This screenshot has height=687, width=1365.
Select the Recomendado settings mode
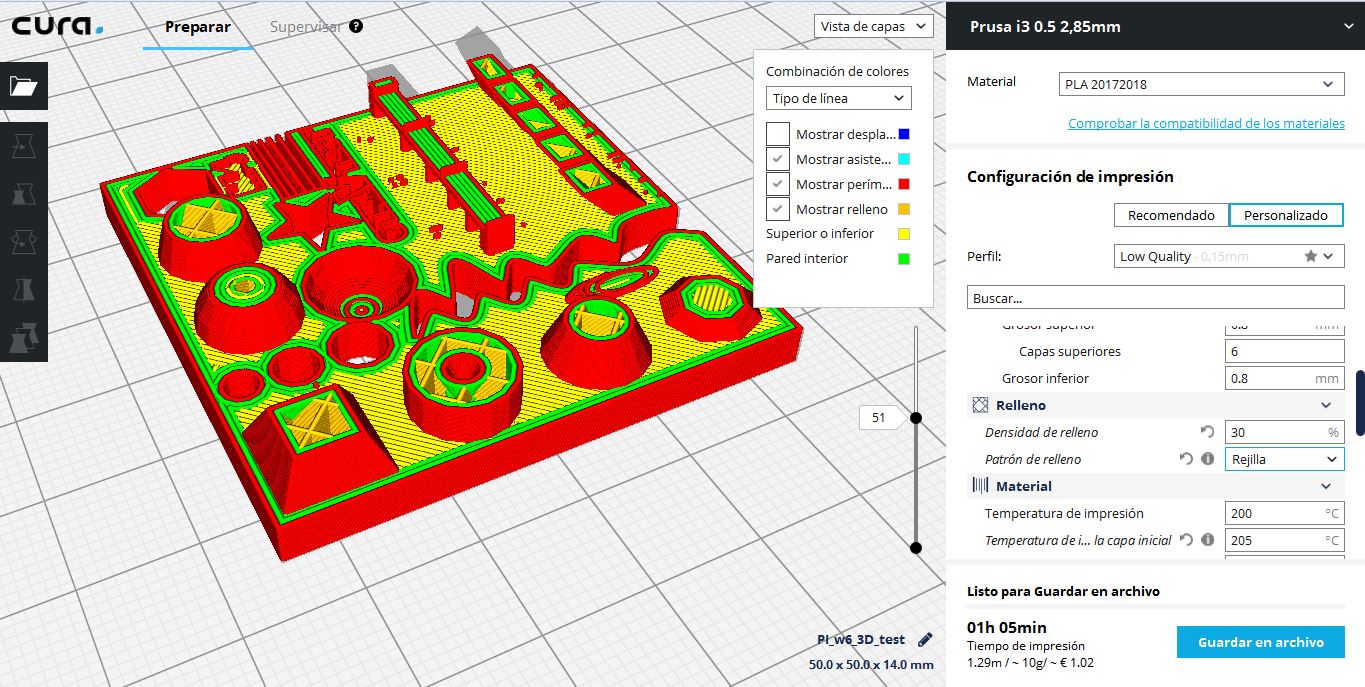click(1171, 215)
